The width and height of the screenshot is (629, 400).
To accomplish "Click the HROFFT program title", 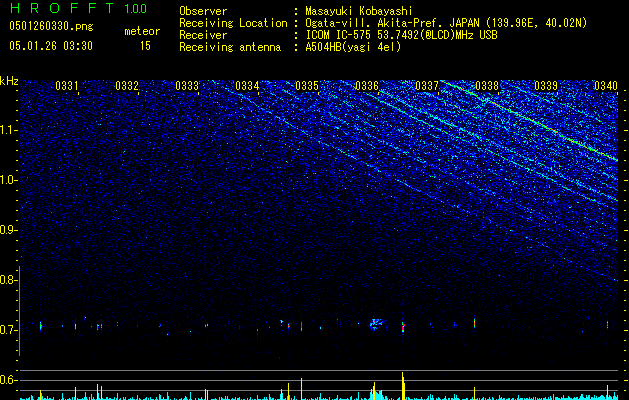I will tap(62, 8).
